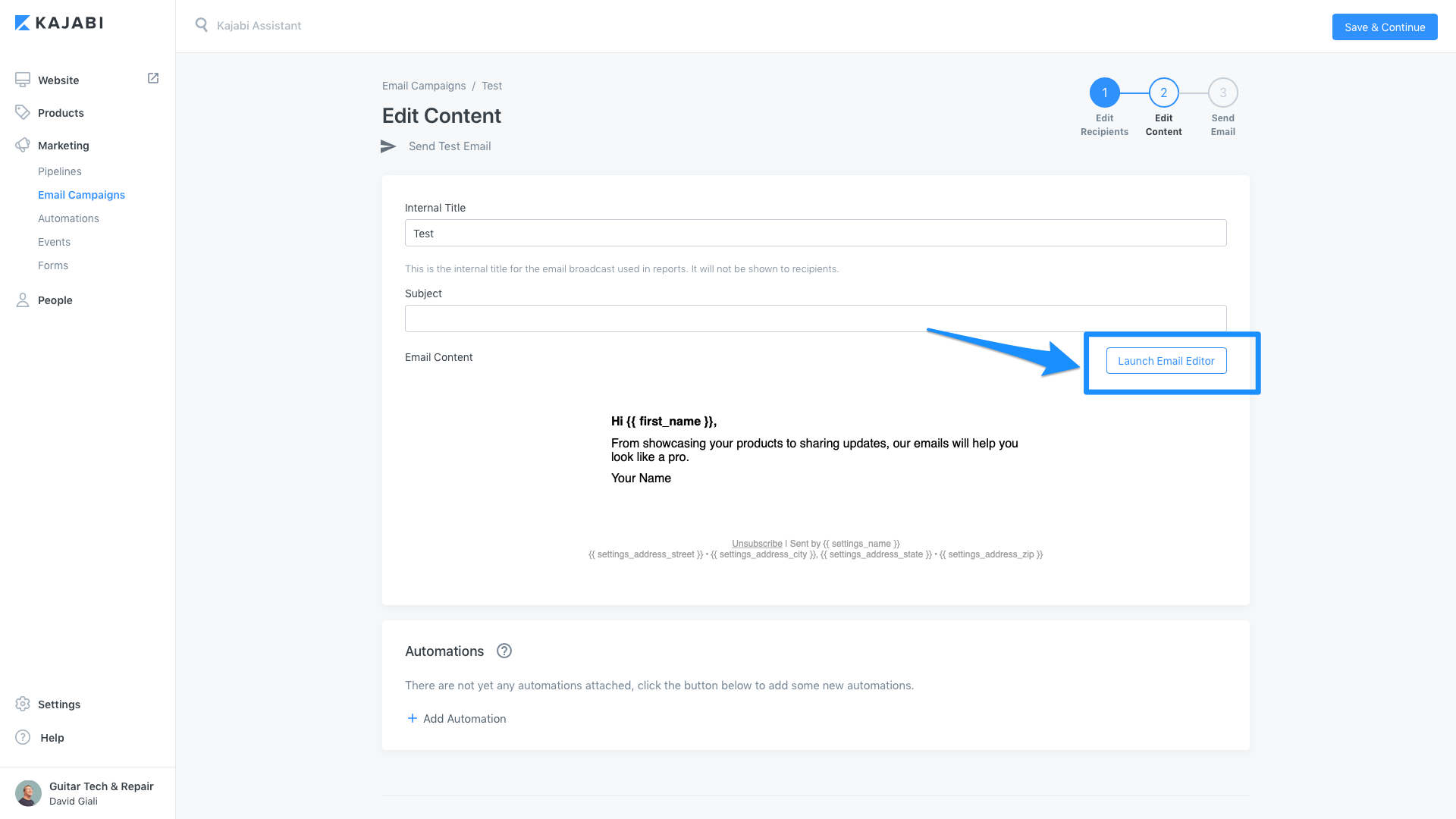This screenshot has height=819, width=1456.
Task: Open Automations in sidebar submenu
Action: (68, 218)
